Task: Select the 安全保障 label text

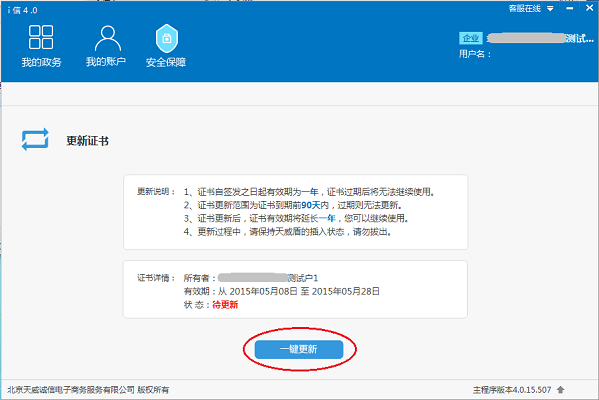Action: [x=166, y=62]
